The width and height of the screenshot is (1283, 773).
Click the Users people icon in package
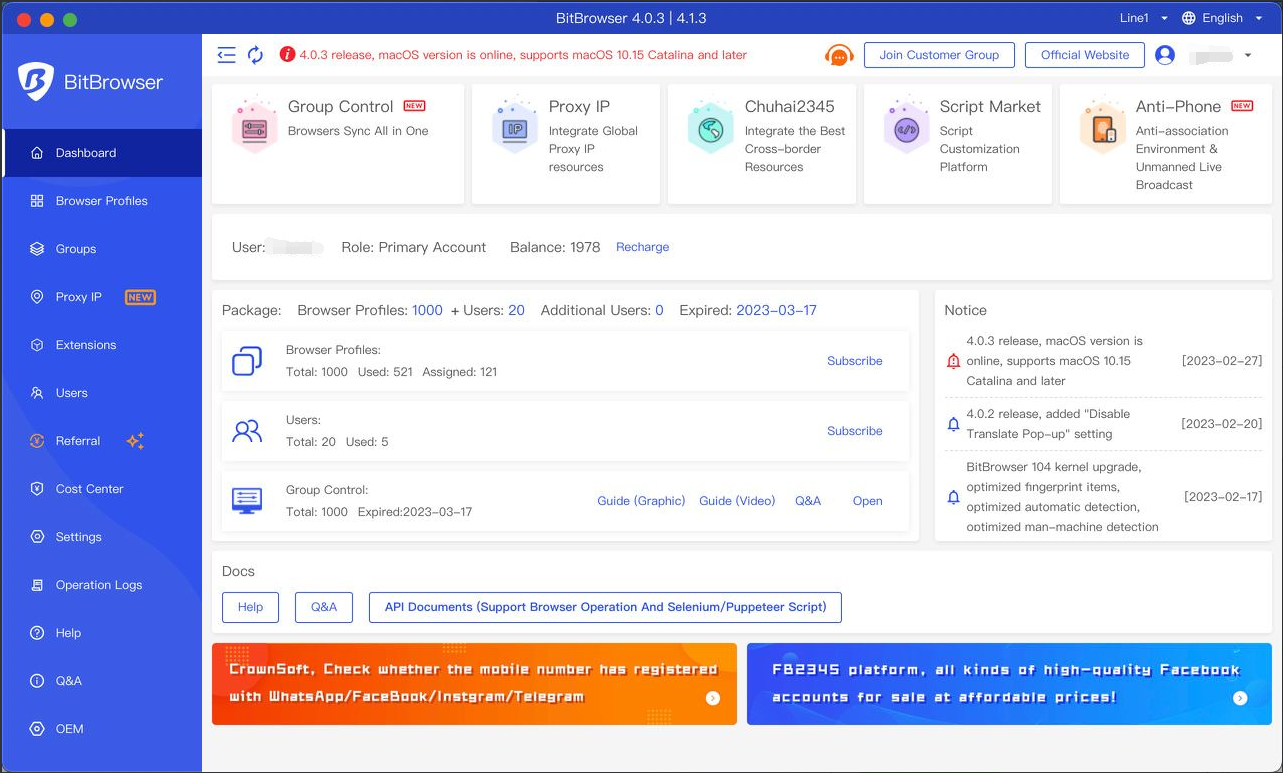[247, 431]
